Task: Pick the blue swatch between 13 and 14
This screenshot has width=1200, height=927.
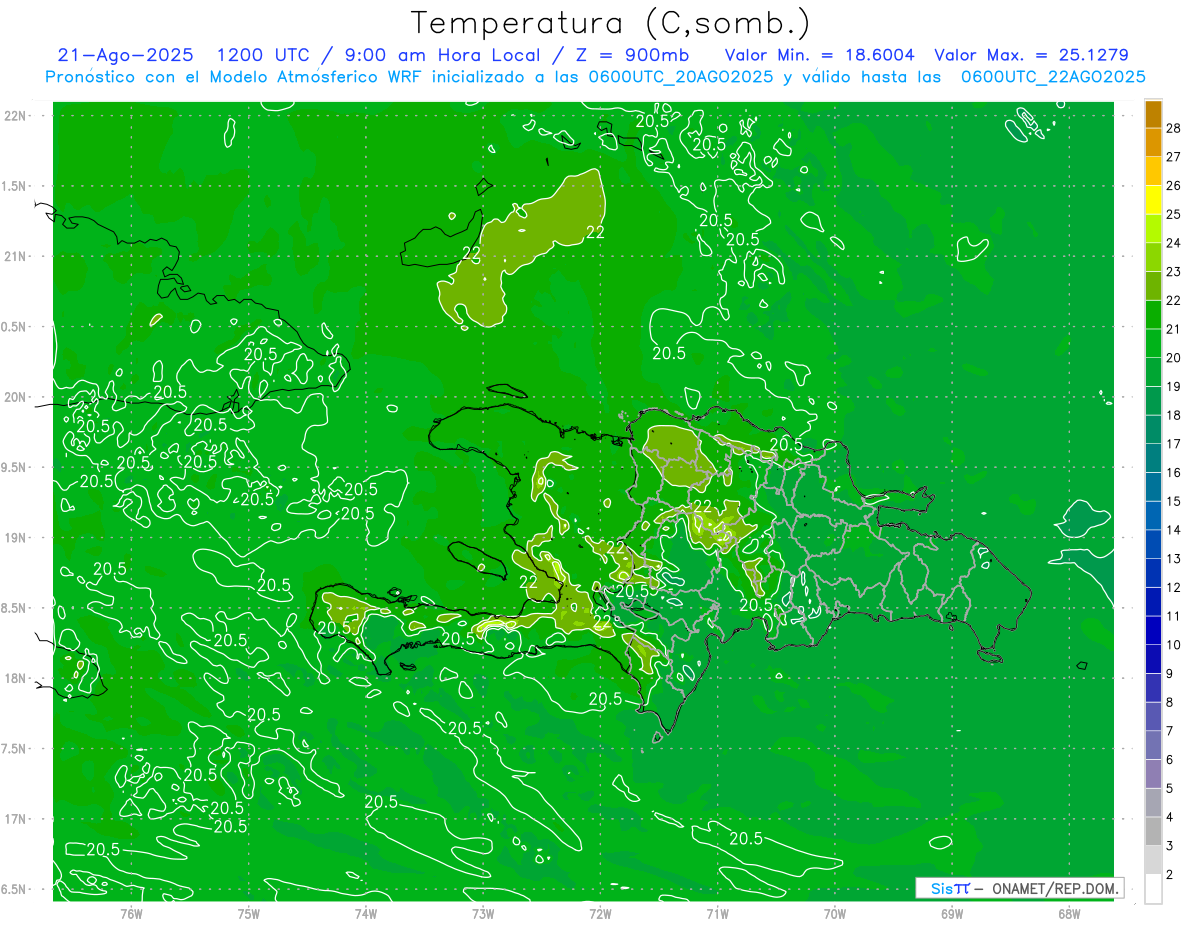Action: [x=1153, y=544]
